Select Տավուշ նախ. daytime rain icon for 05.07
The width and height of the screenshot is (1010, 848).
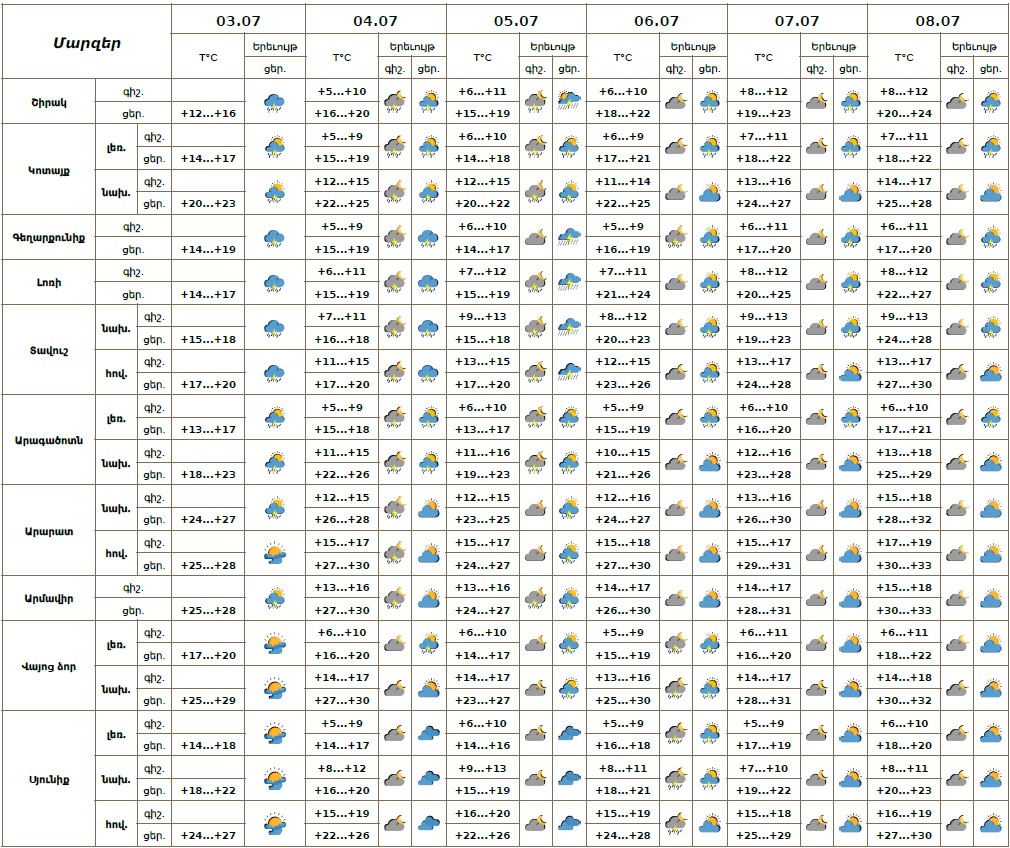[569, 327]
